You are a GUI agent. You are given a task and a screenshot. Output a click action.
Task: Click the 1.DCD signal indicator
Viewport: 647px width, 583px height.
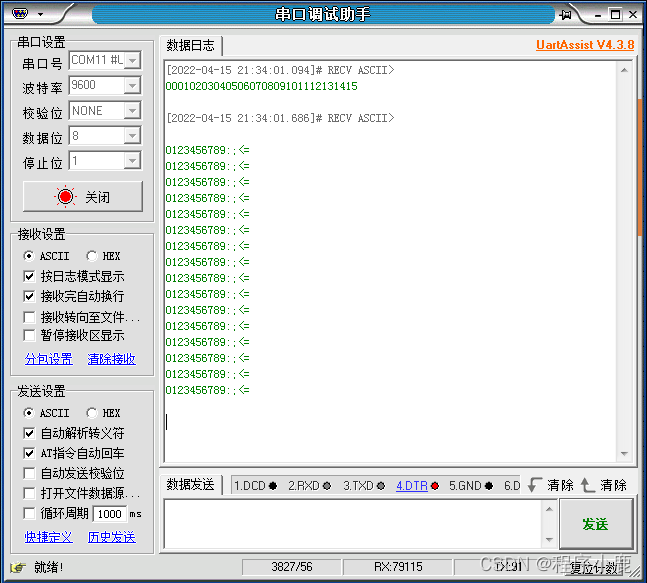coord(255,486)
